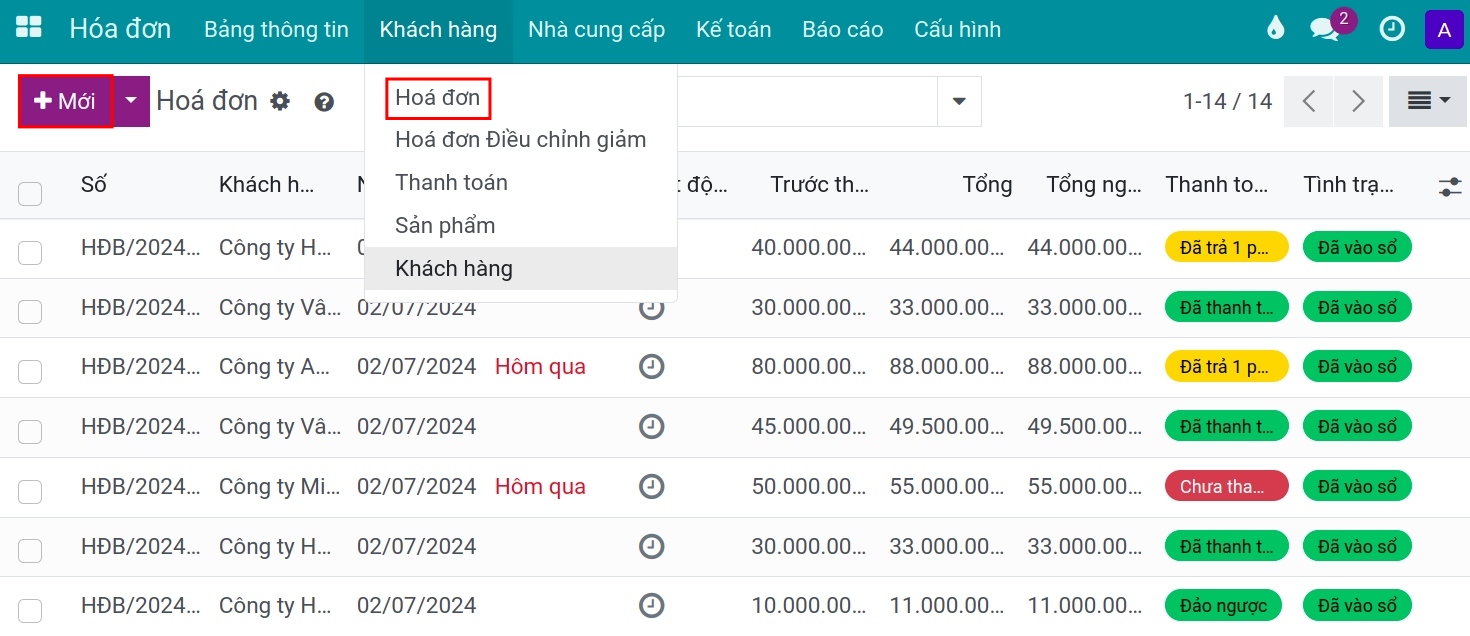Select Hoá đơn Điều chỉnh giảm in dropdown
This screenshot has width=1470, height=636.
[521, 139]
